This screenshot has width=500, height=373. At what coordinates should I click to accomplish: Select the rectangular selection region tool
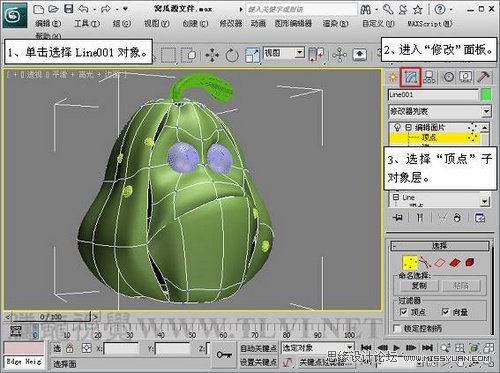168,55
